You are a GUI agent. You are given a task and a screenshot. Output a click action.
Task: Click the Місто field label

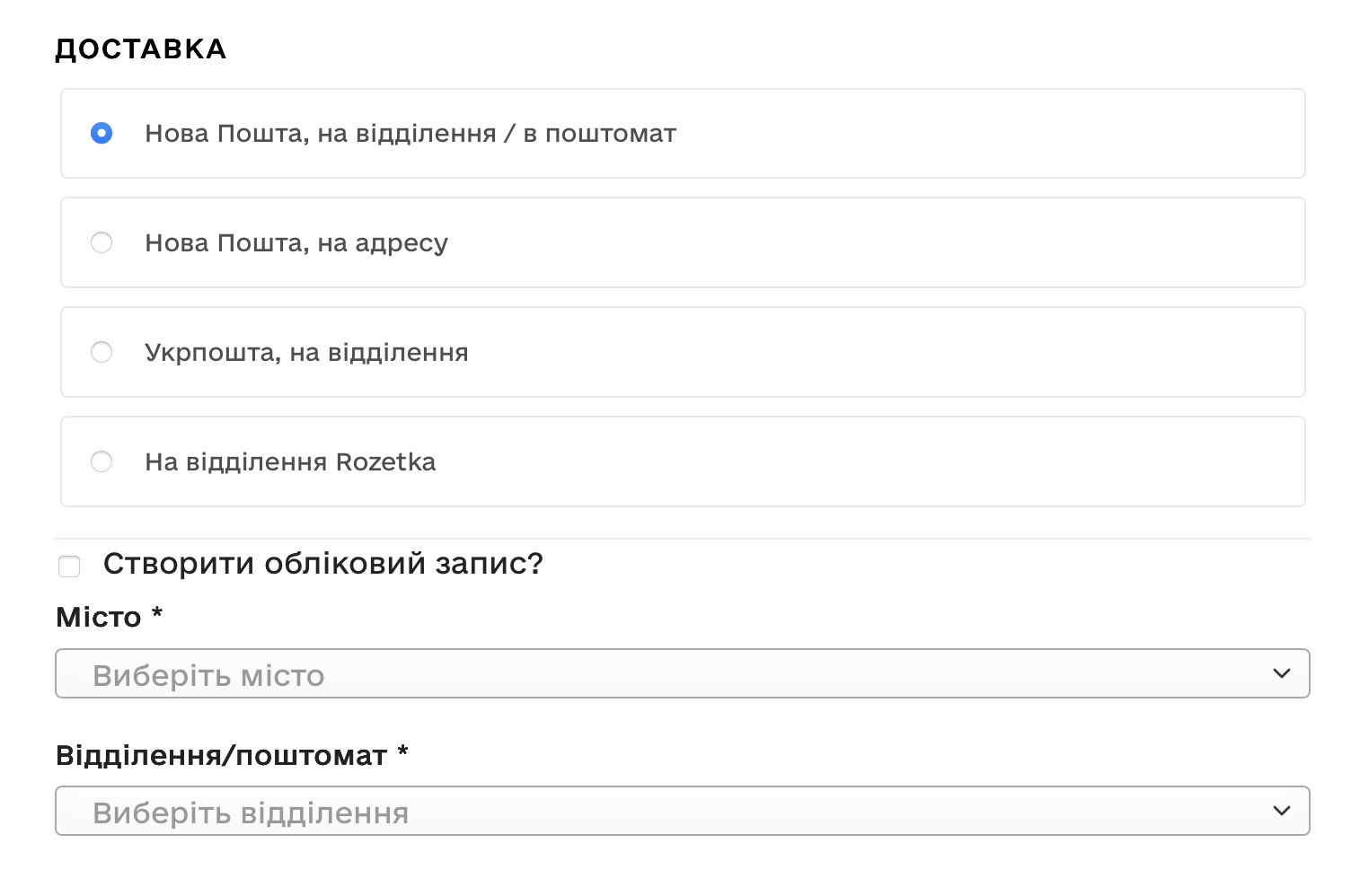[109, 617]
